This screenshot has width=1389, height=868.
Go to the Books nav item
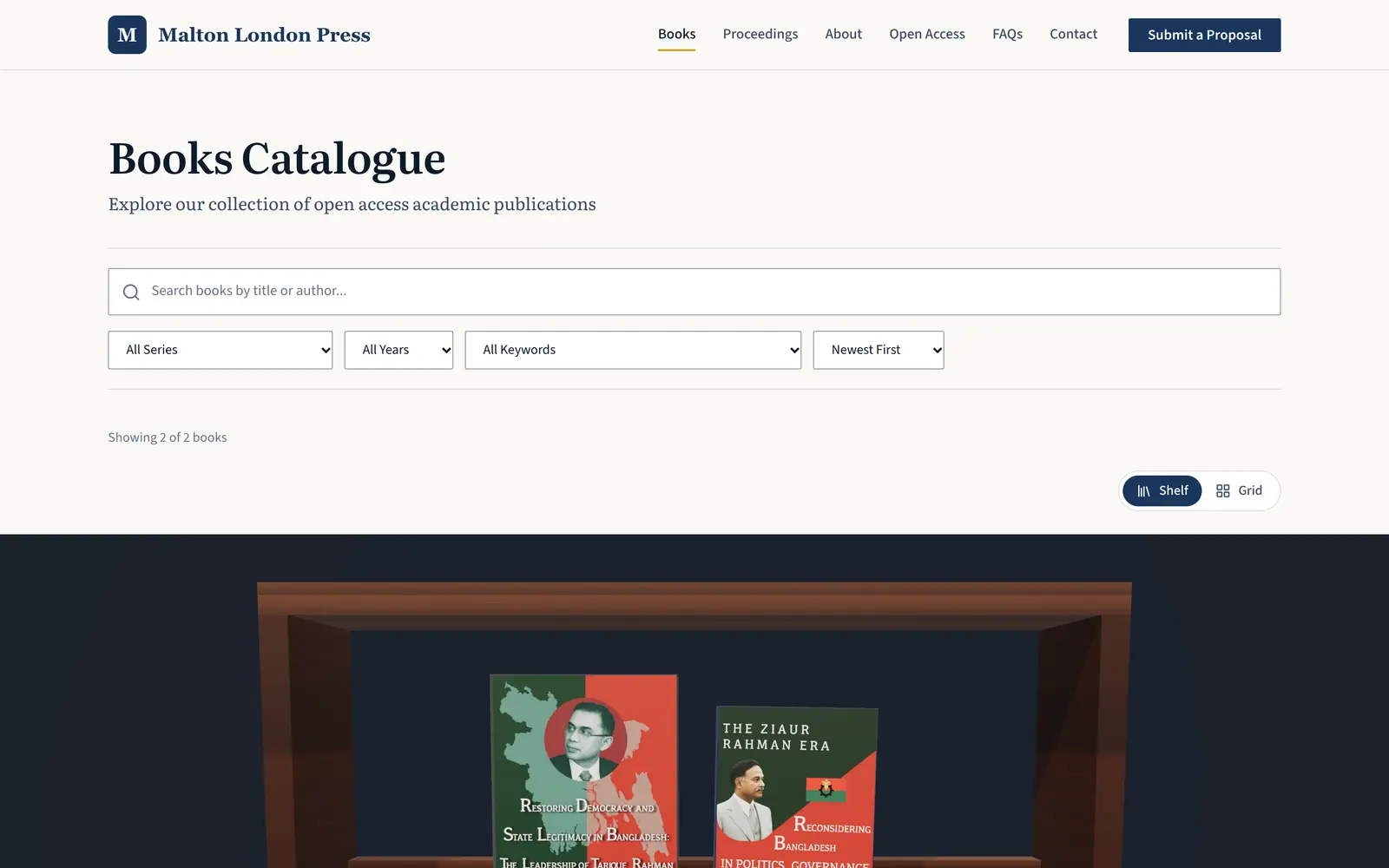[x=676, y=35]
